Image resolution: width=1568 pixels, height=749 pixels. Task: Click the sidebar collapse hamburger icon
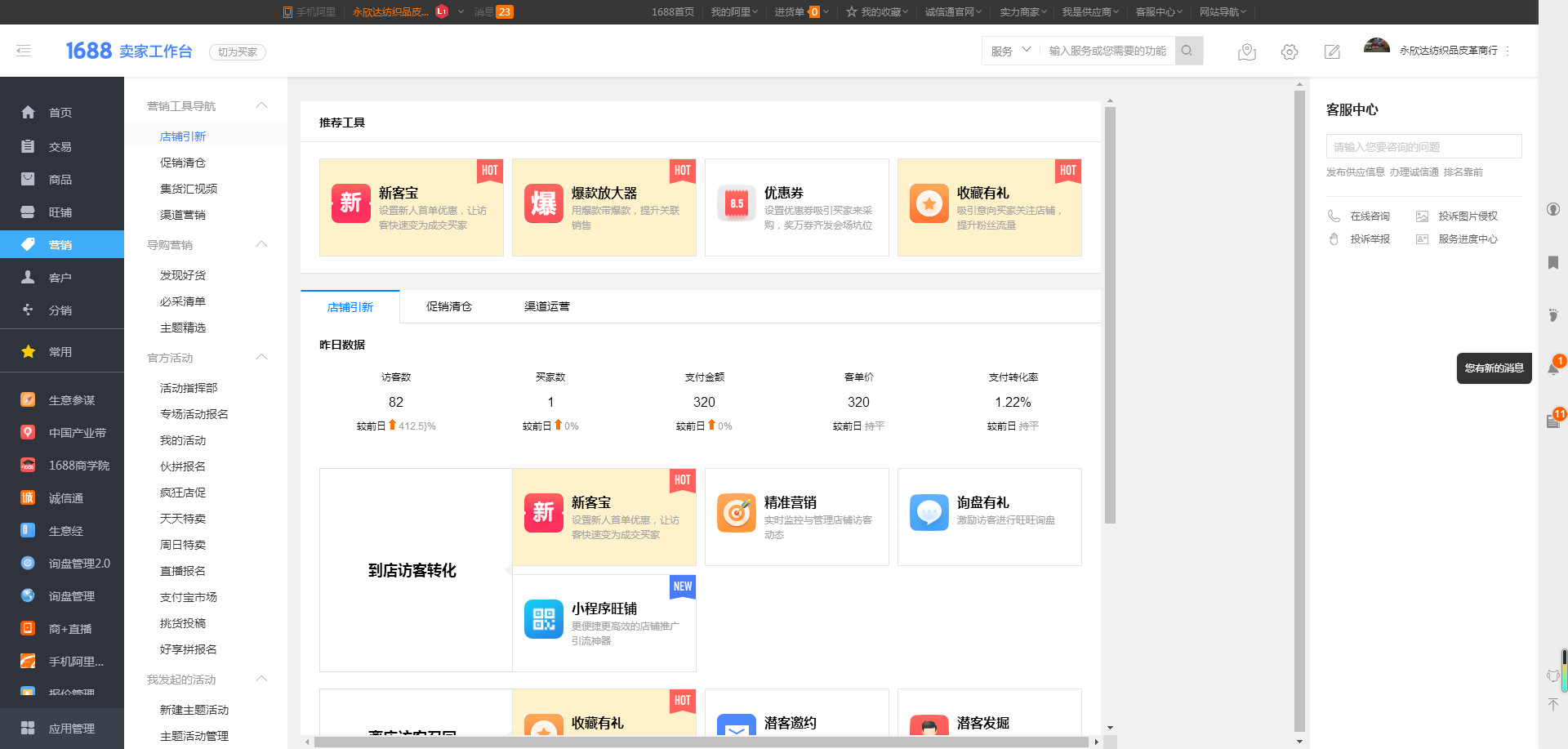[24, 51]
